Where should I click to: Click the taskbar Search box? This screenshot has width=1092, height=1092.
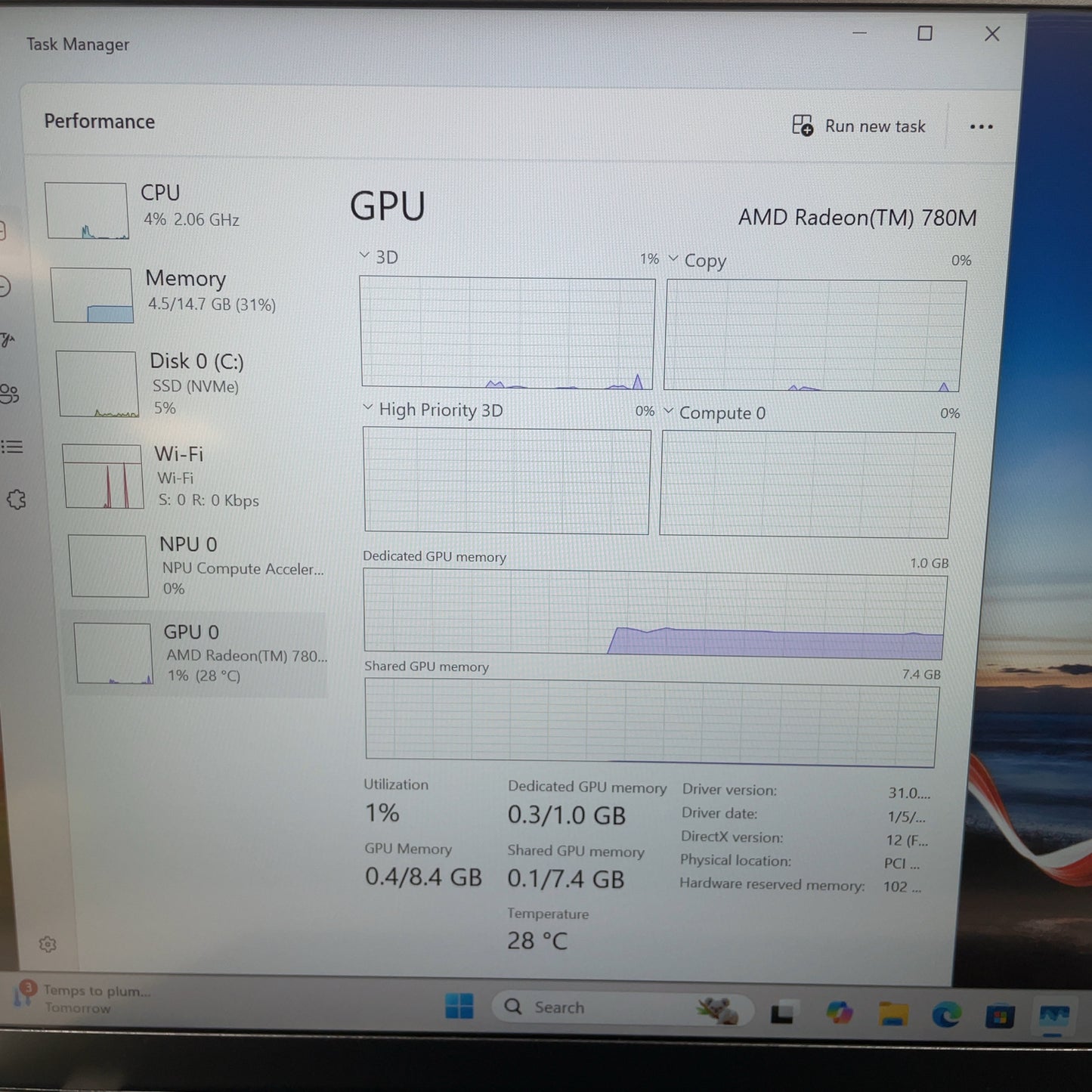click(621, 1008)
